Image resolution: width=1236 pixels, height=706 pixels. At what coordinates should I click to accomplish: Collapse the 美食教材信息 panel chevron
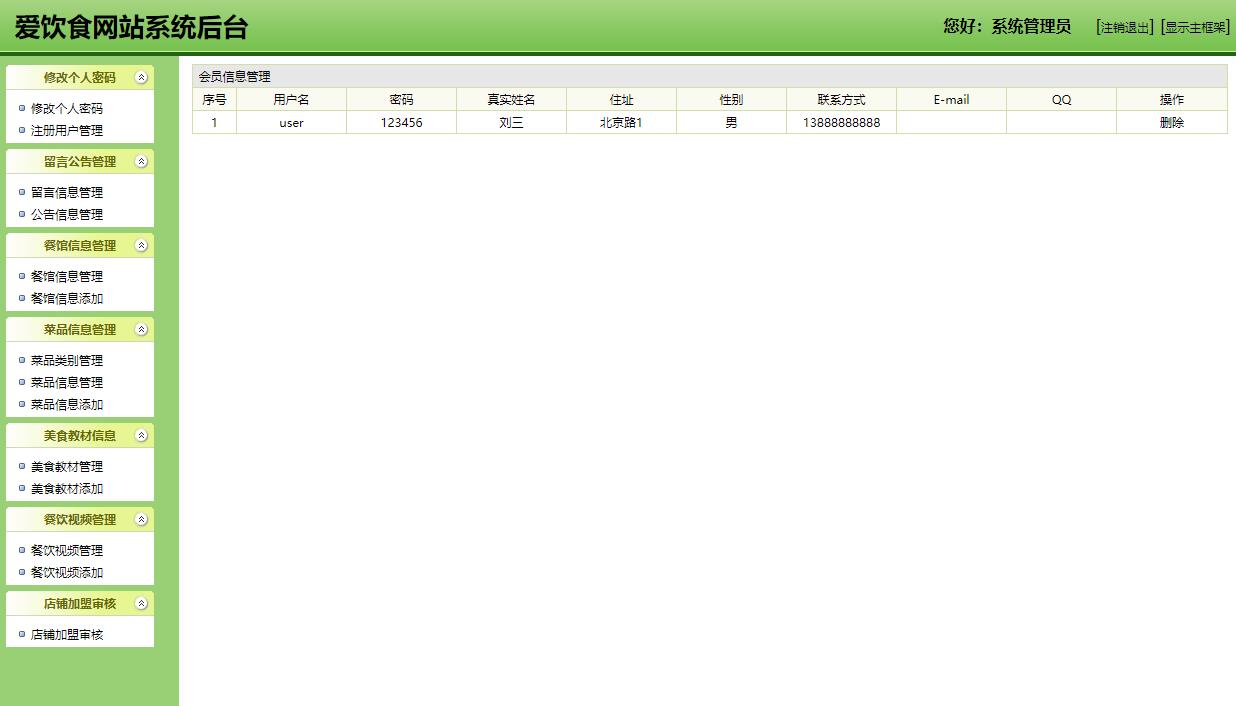click(x=141, y=435)
